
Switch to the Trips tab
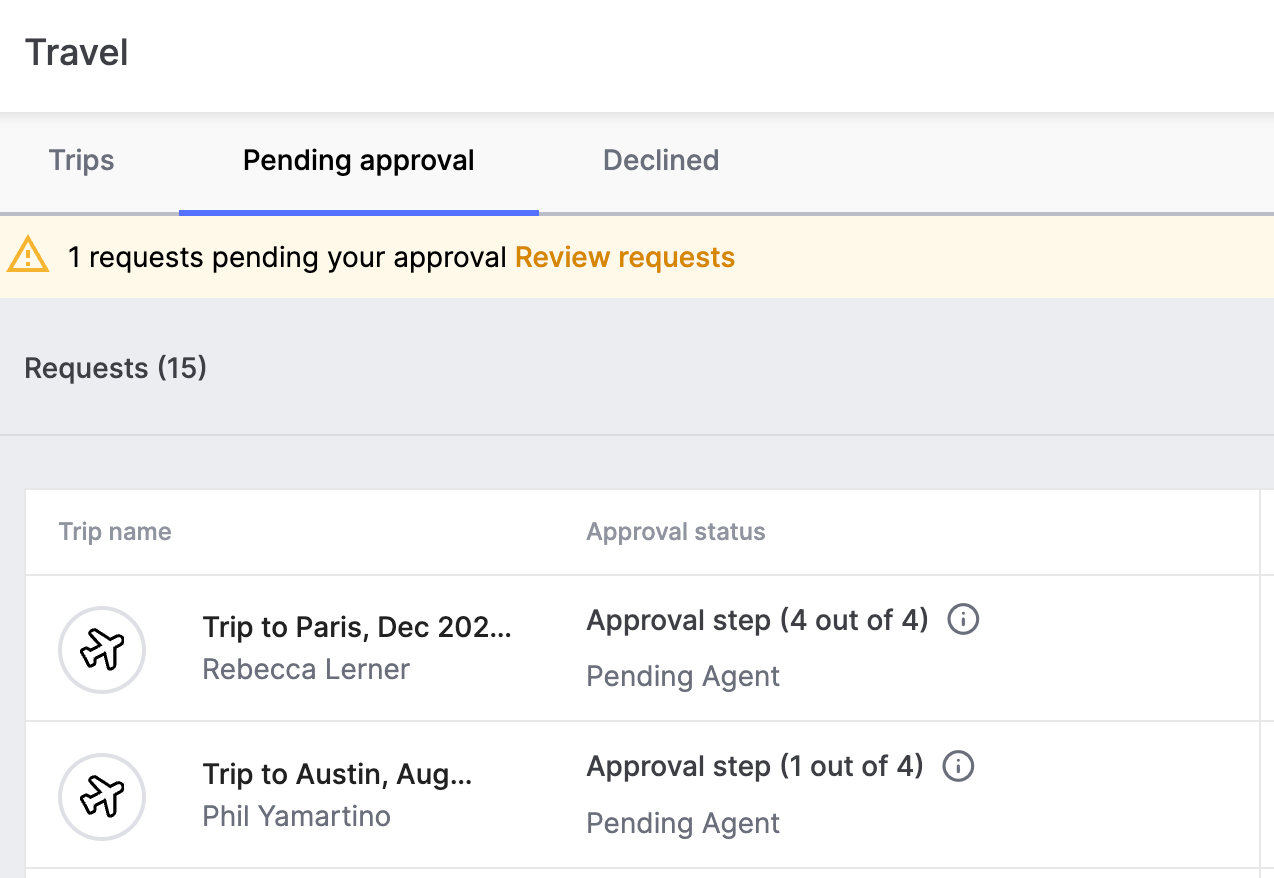pos(81,161)
